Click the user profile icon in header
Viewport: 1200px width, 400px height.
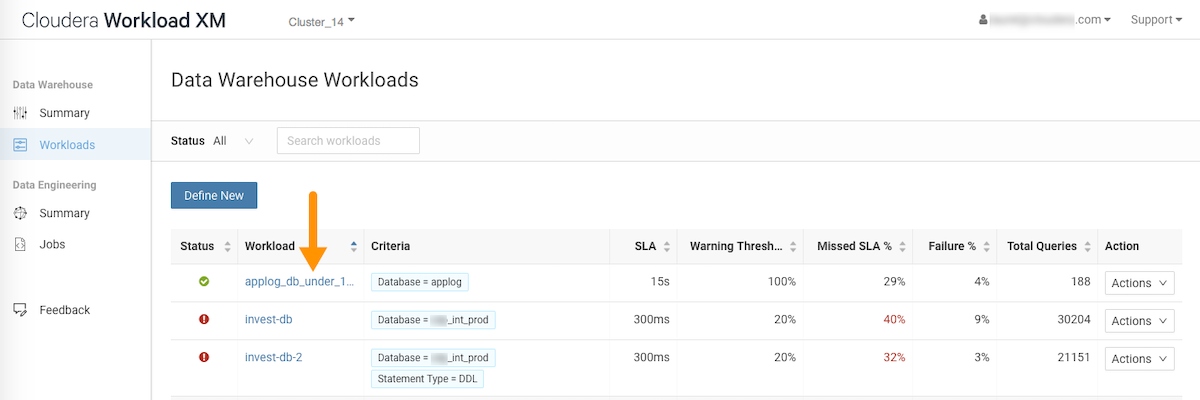[x=983, y=20]
